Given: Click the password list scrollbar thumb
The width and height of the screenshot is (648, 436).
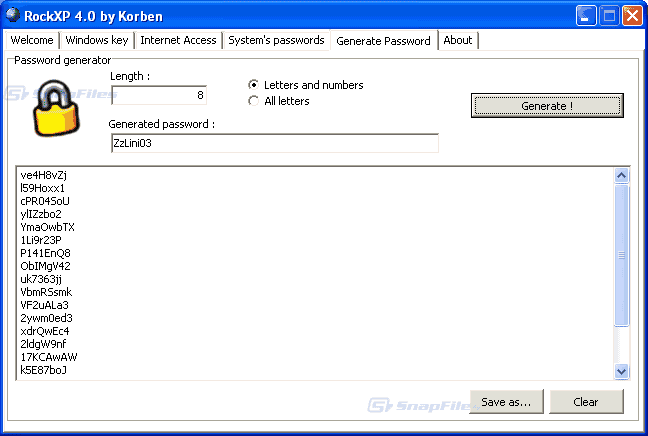Looking at the screenshot, I should [x=621, y=255].
